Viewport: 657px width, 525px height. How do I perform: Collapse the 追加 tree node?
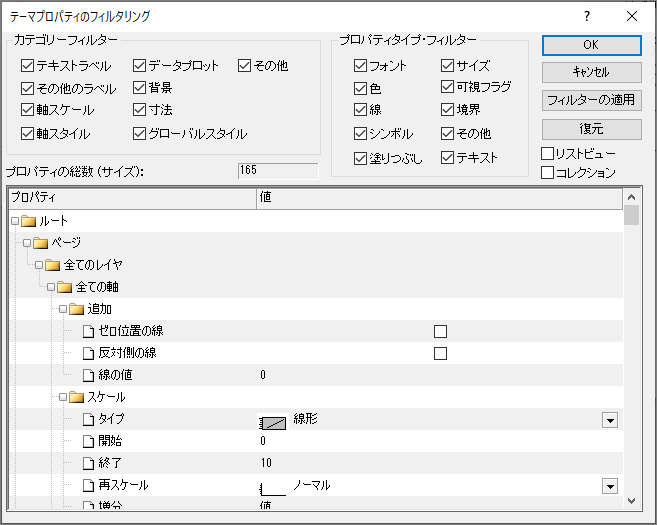pos(63,309)
